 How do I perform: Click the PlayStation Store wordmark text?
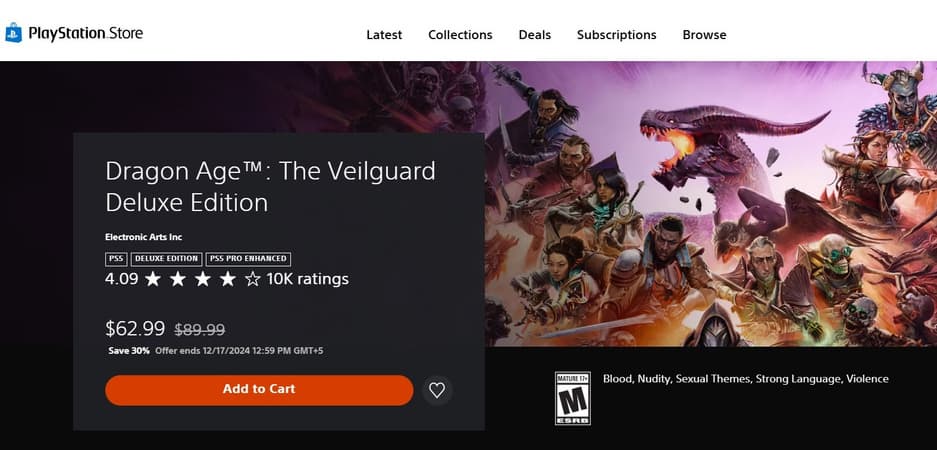coord(86,34)
